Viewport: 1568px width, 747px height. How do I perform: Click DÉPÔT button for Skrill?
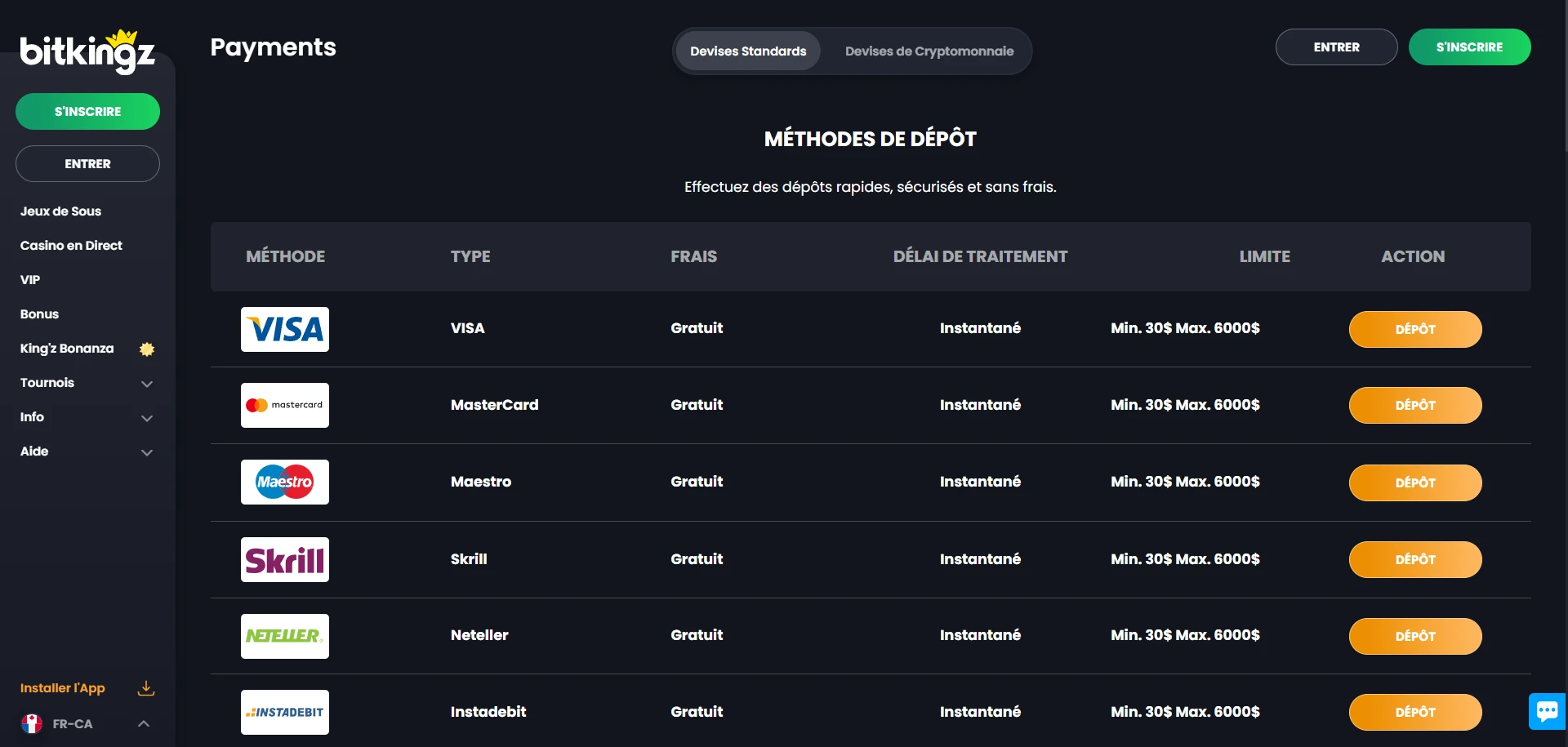1415,560
